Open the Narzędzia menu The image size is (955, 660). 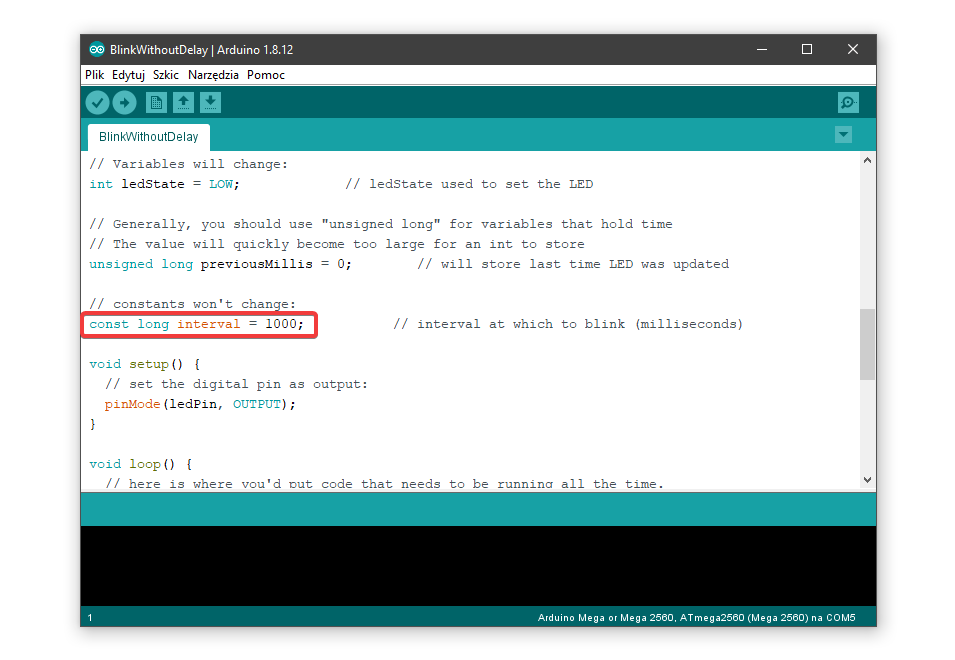click(x=213, y=75)
